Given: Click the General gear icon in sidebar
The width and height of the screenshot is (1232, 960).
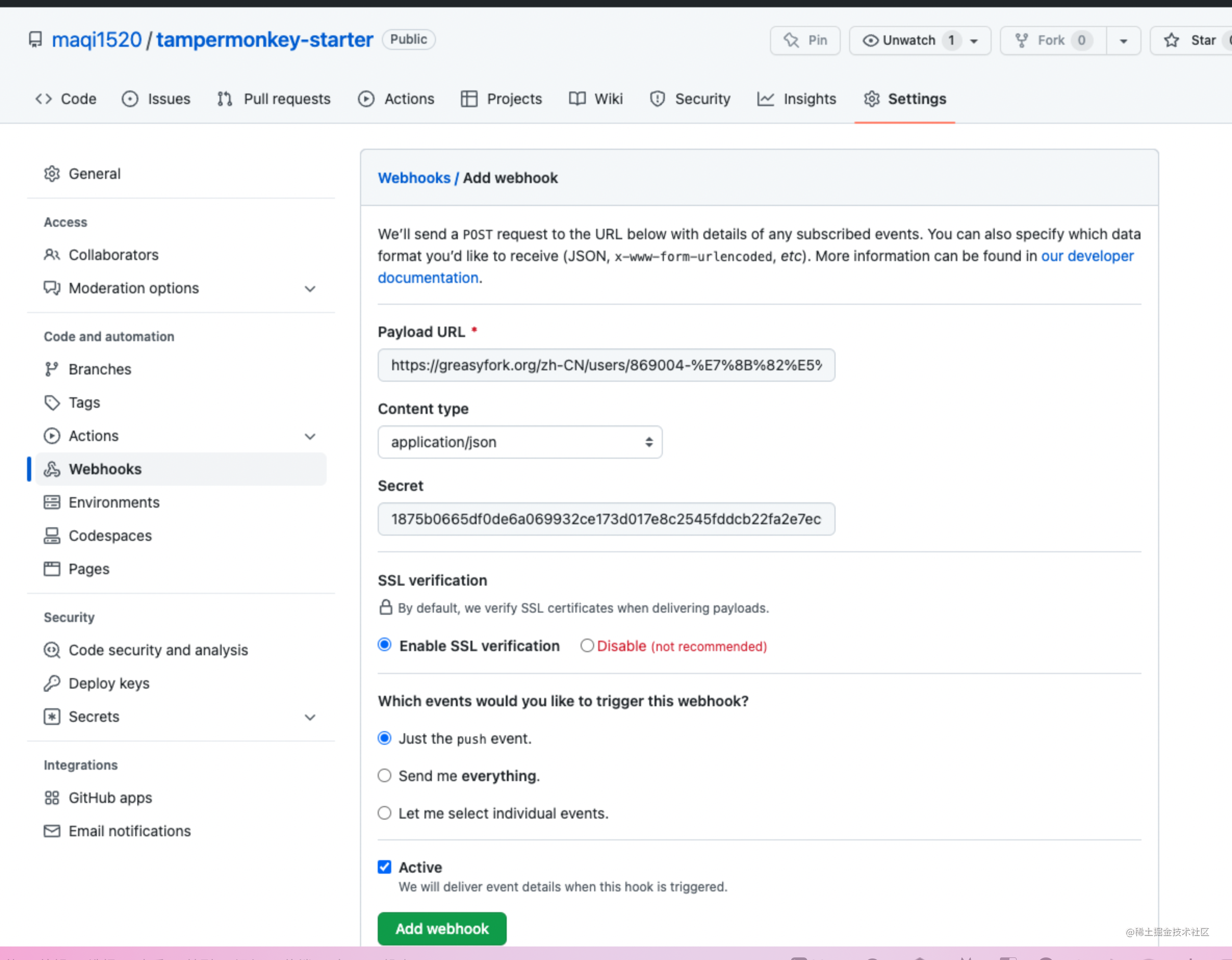Looking at the screenshot, I should pyautogui.click(x=52, y=174).
